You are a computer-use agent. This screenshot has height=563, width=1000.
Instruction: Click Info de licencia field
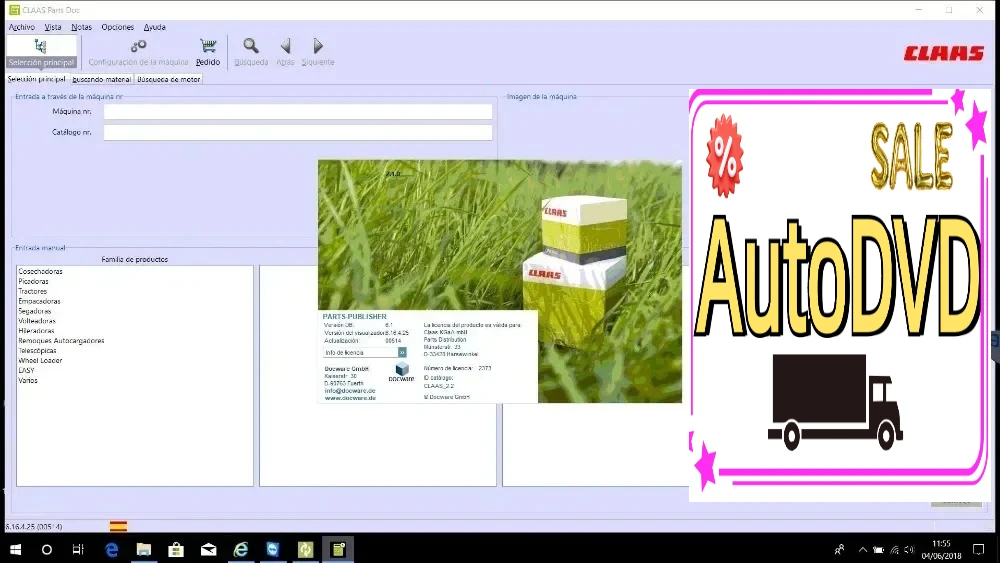tap(360, 353)
